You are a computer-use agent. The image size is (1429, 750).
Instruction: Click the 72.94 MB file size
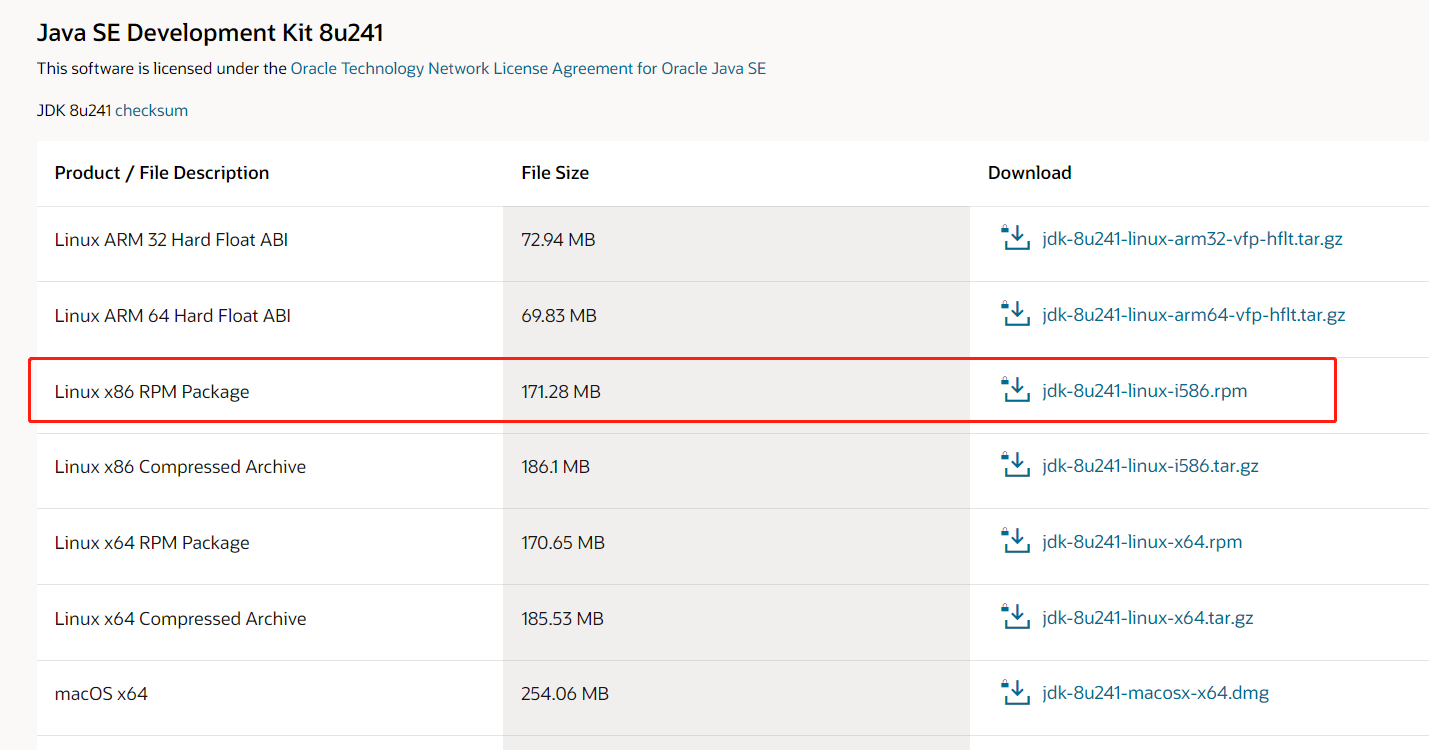tap(558, 240)
